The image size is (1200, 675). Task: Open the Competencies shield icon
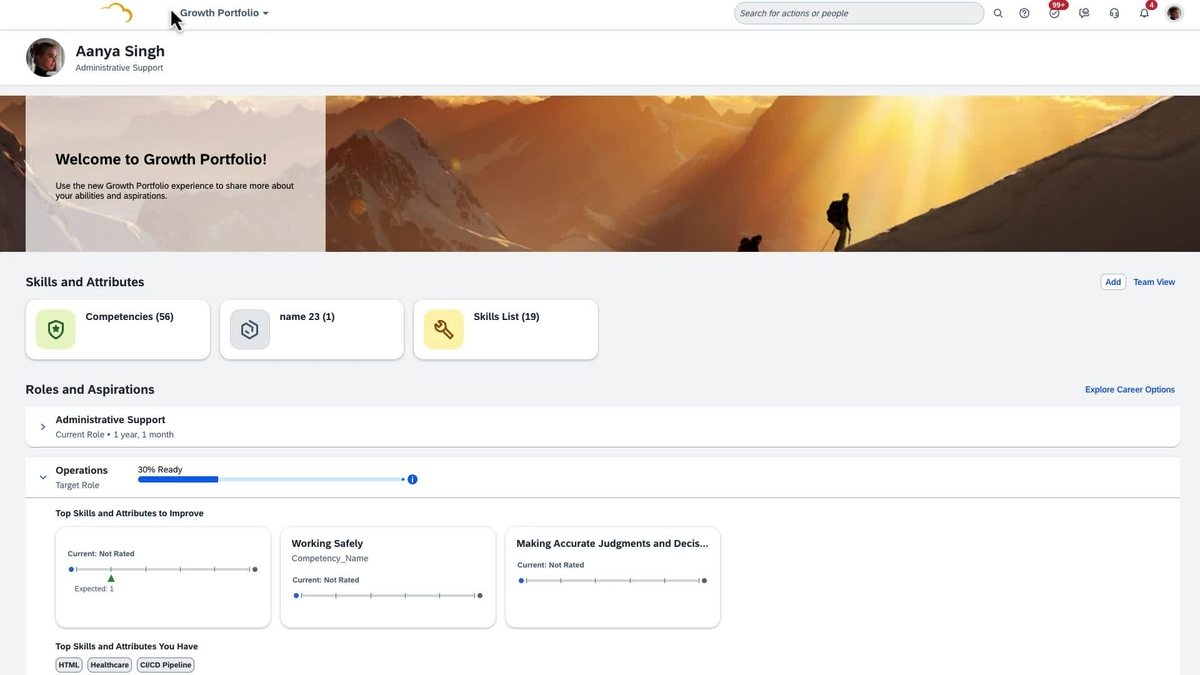[54, 328]
